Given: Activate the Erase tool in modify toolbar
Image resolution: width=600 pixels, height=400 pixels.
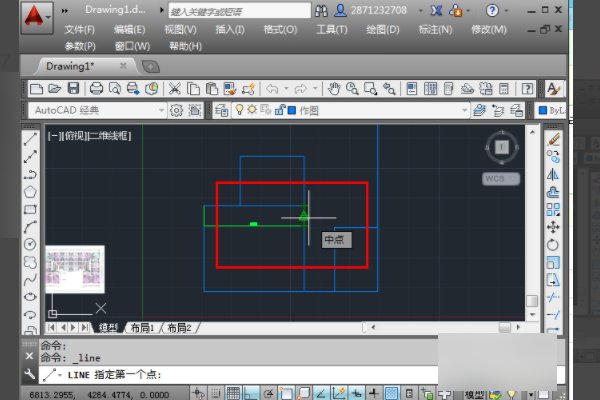Looking at the screenshot, I should click(x=553, y=139).
